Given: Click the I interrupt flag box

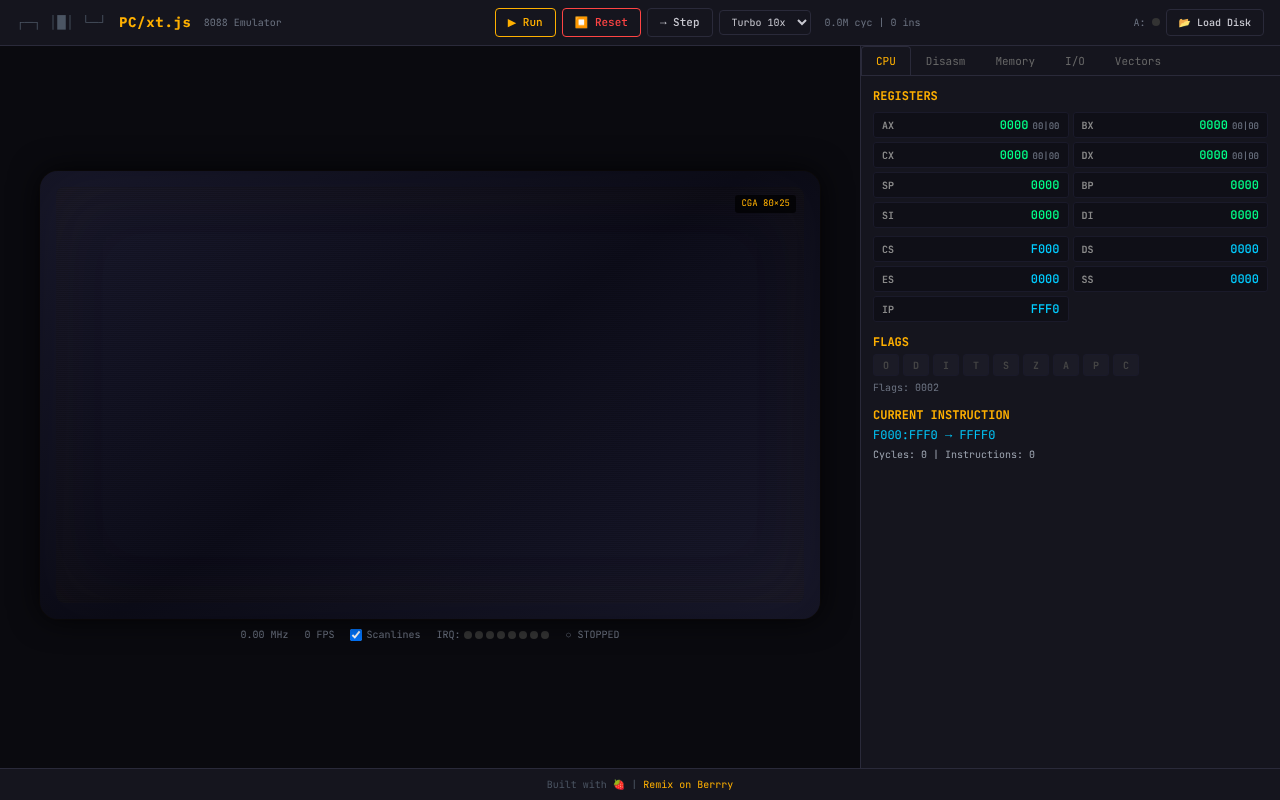Looking at the screenshot, I should [946, 366].
